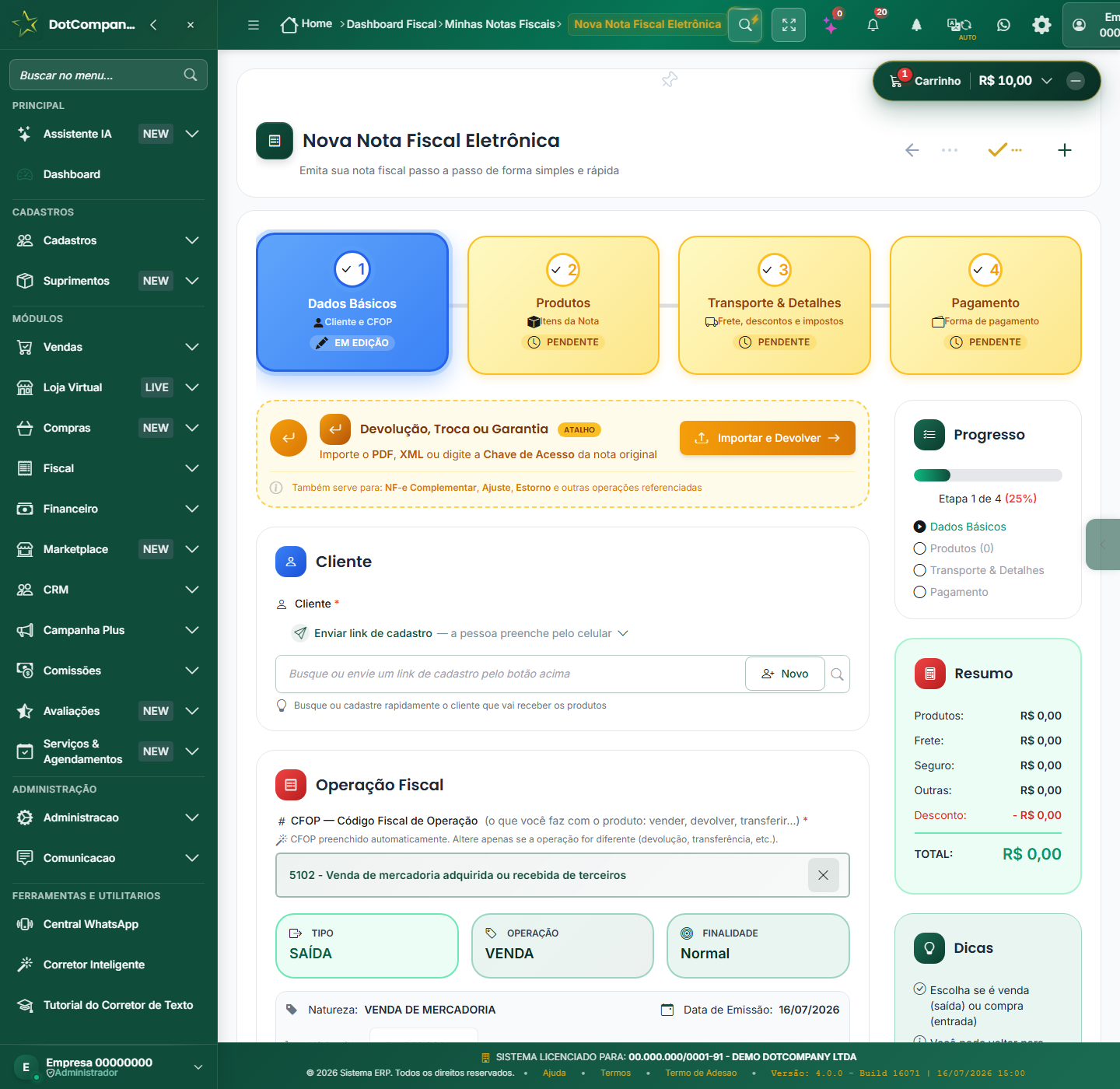Viewport: 1120px width, 1089px height.
Task: Toggle fullscreen expand icon in header
Action: [789, 25]
